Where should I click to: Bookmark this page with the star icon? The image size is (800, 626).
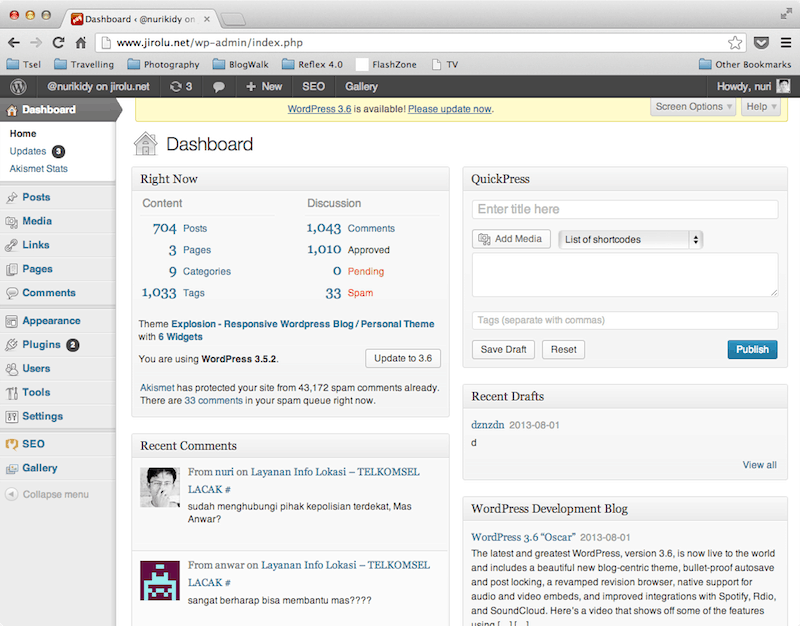click(735, 43)
